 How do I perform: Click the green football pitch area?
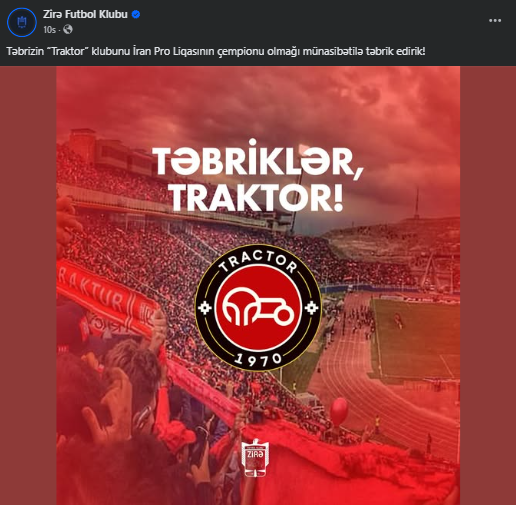point(416,340)
